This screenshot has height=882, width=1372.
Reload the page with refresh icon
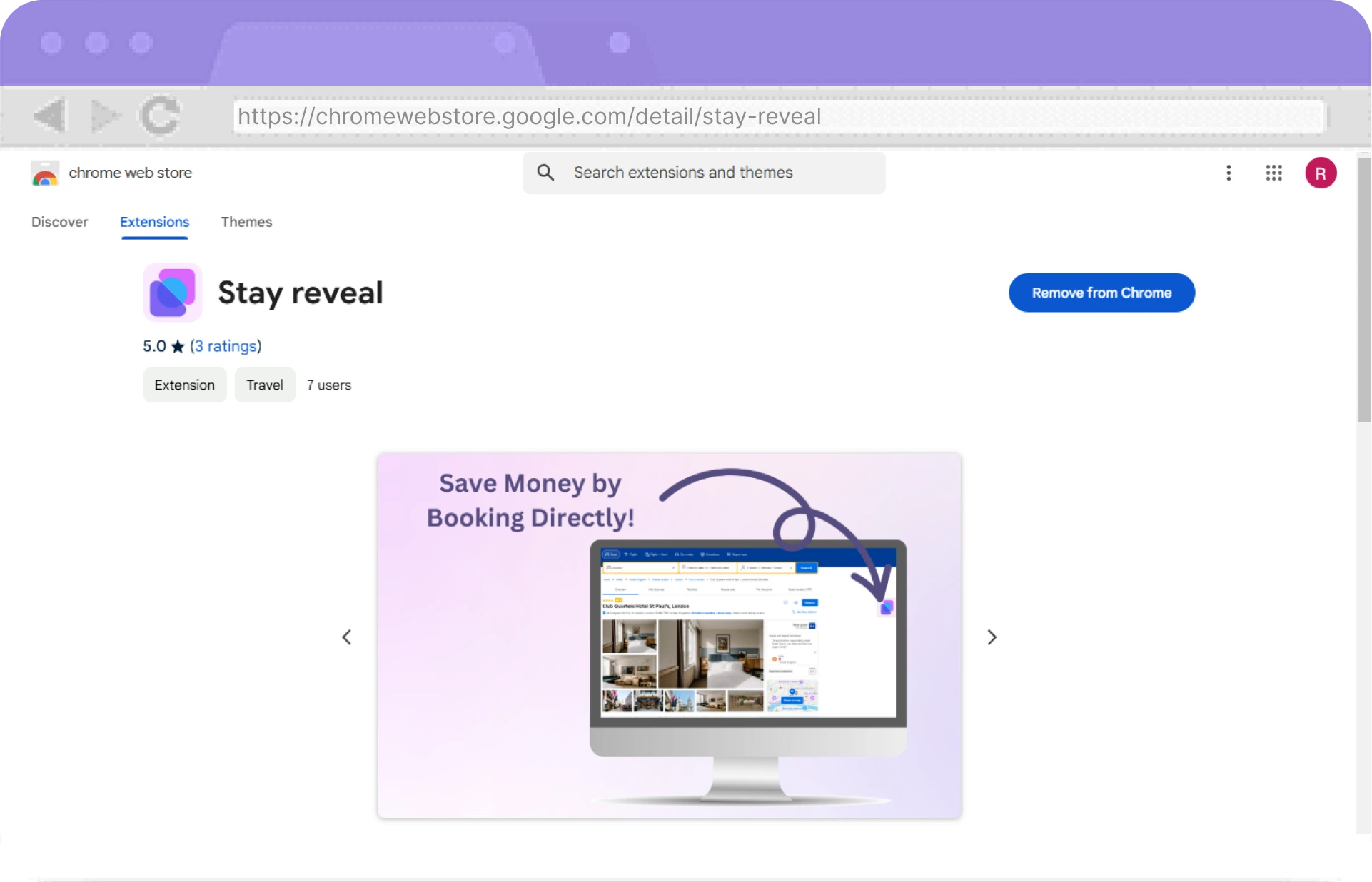[x=161, y=116]
